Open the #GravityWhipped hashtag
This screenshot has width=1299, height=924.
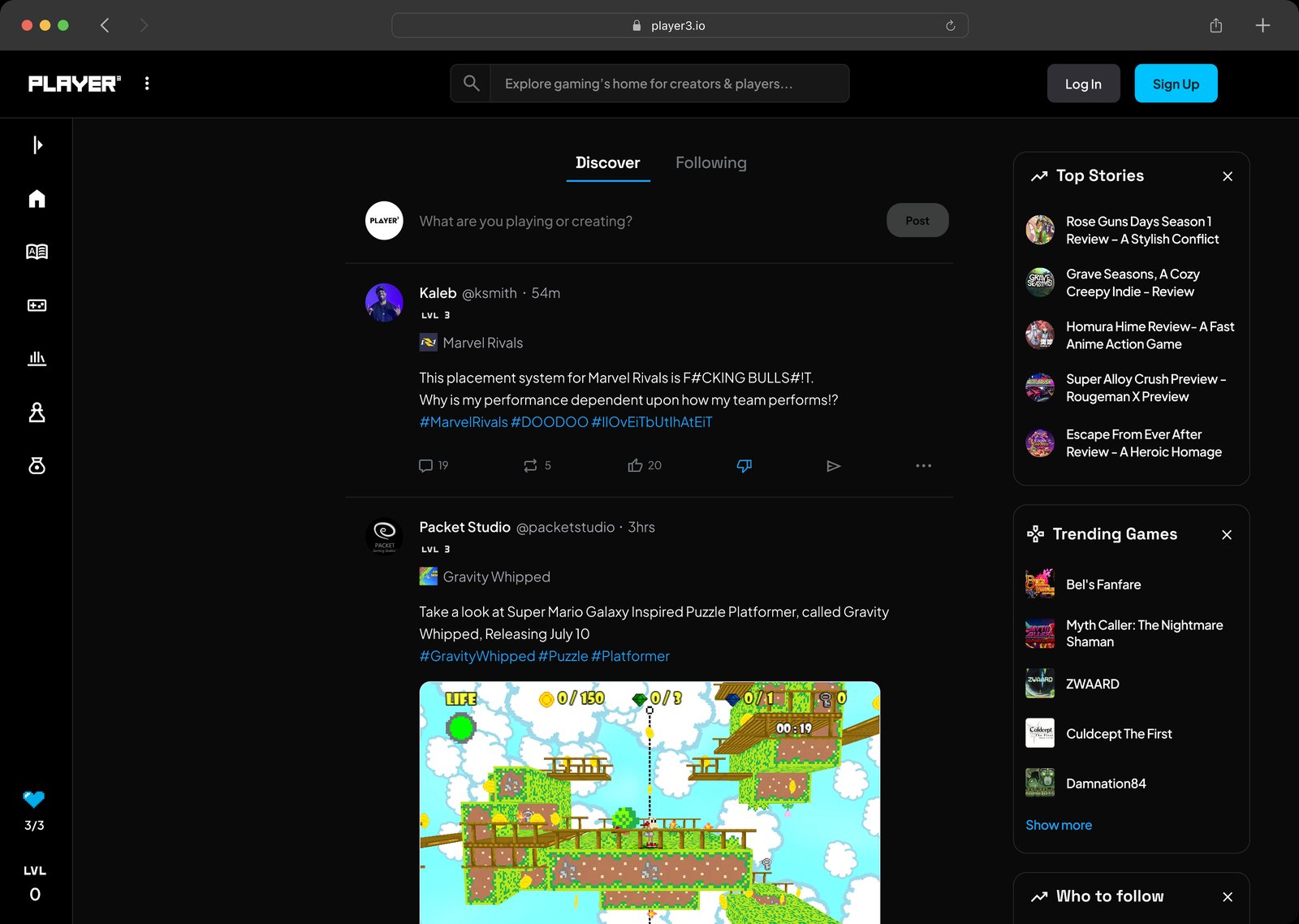coord(477,656)
